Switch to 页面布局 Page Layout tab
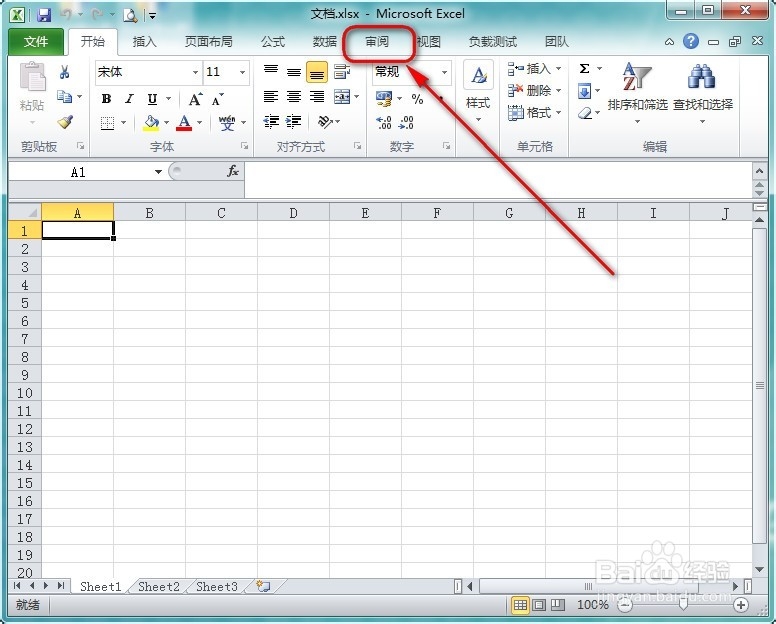The height and width of the screenshot is (624, 776). (208, 42)
